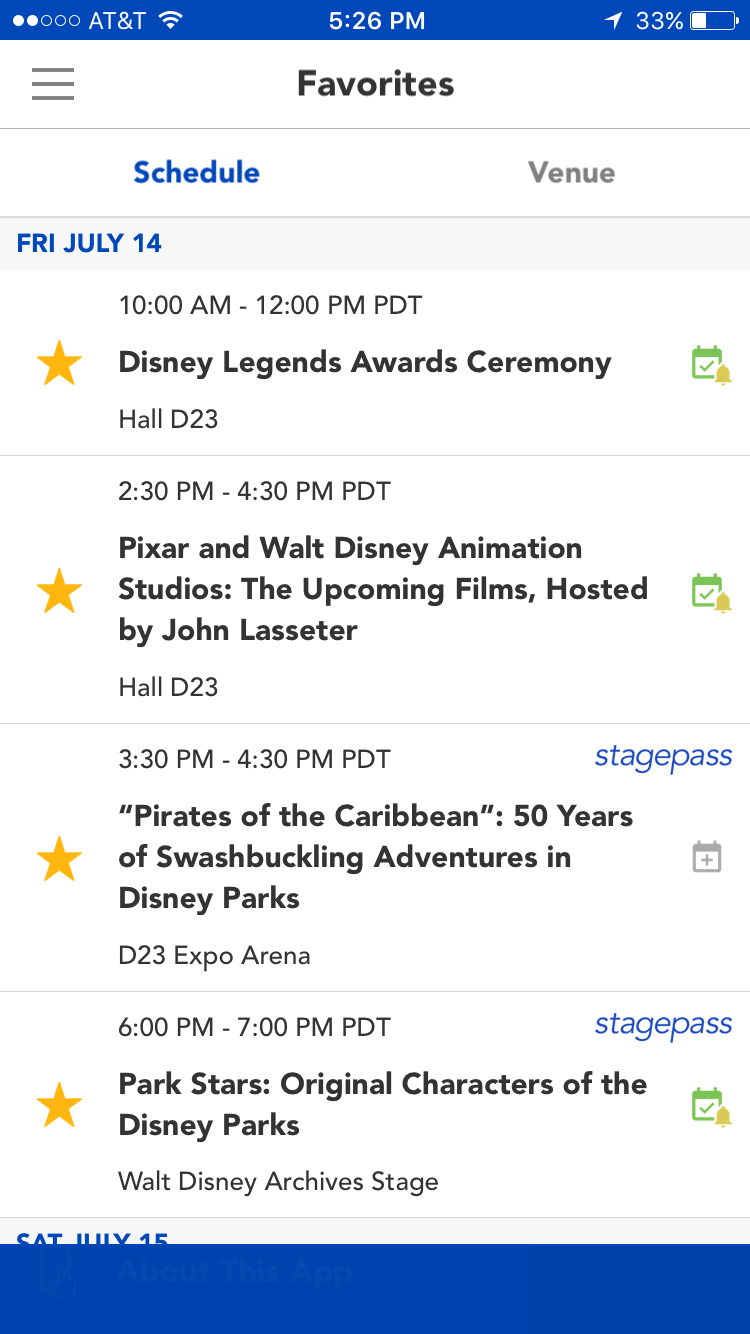Open stagepass link for Pirates event
Viewport: 750px width, 1334px height.
point(663,758)
